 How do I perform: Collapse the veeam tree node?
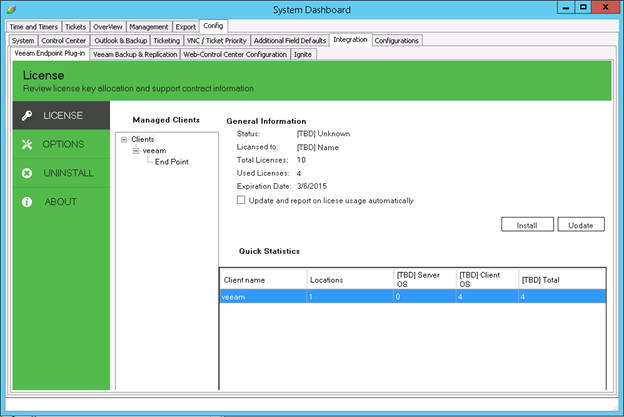tap(136, 151)
